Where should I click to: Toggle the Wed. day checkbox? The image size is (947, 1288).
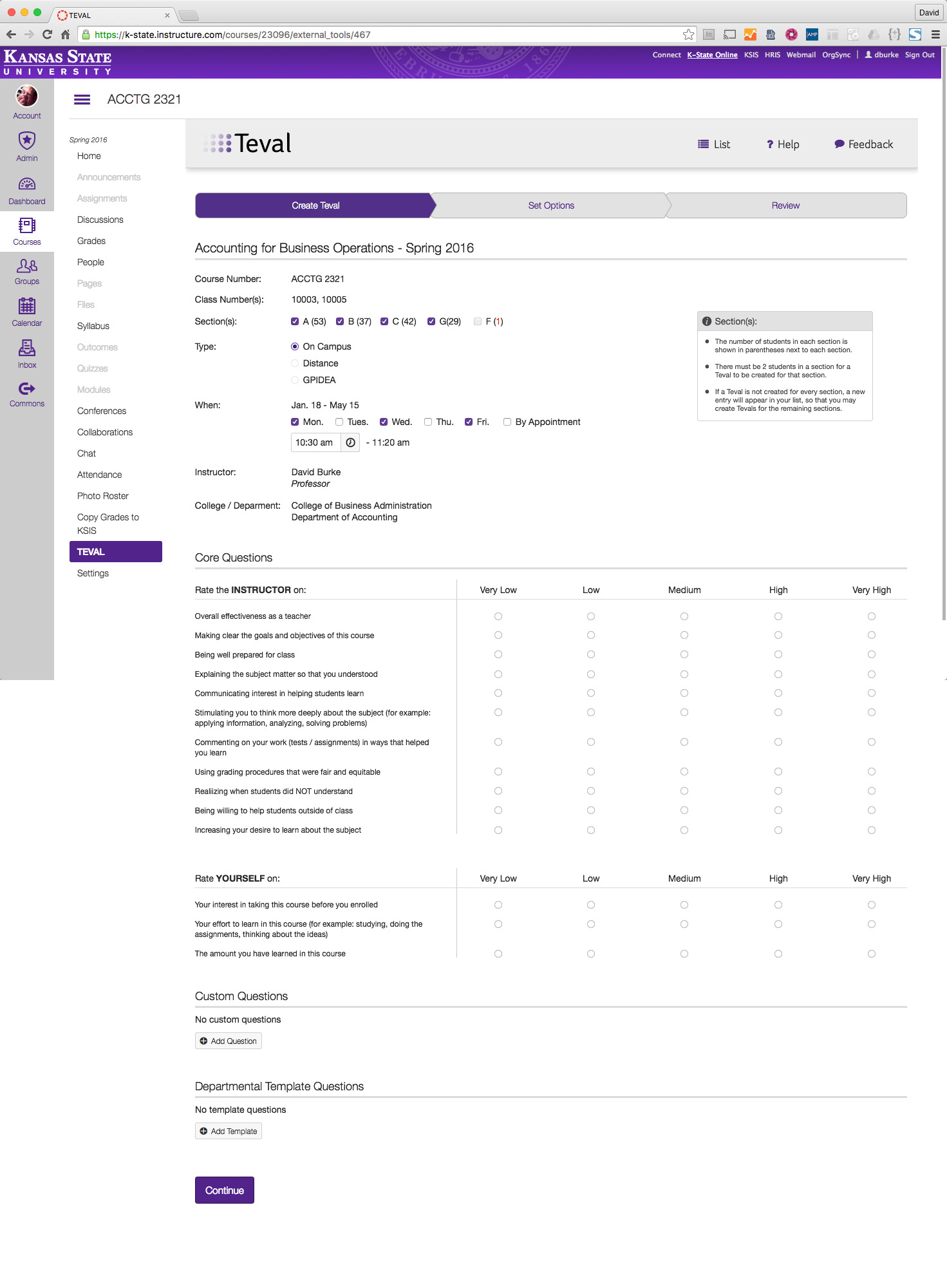[384, 422]
